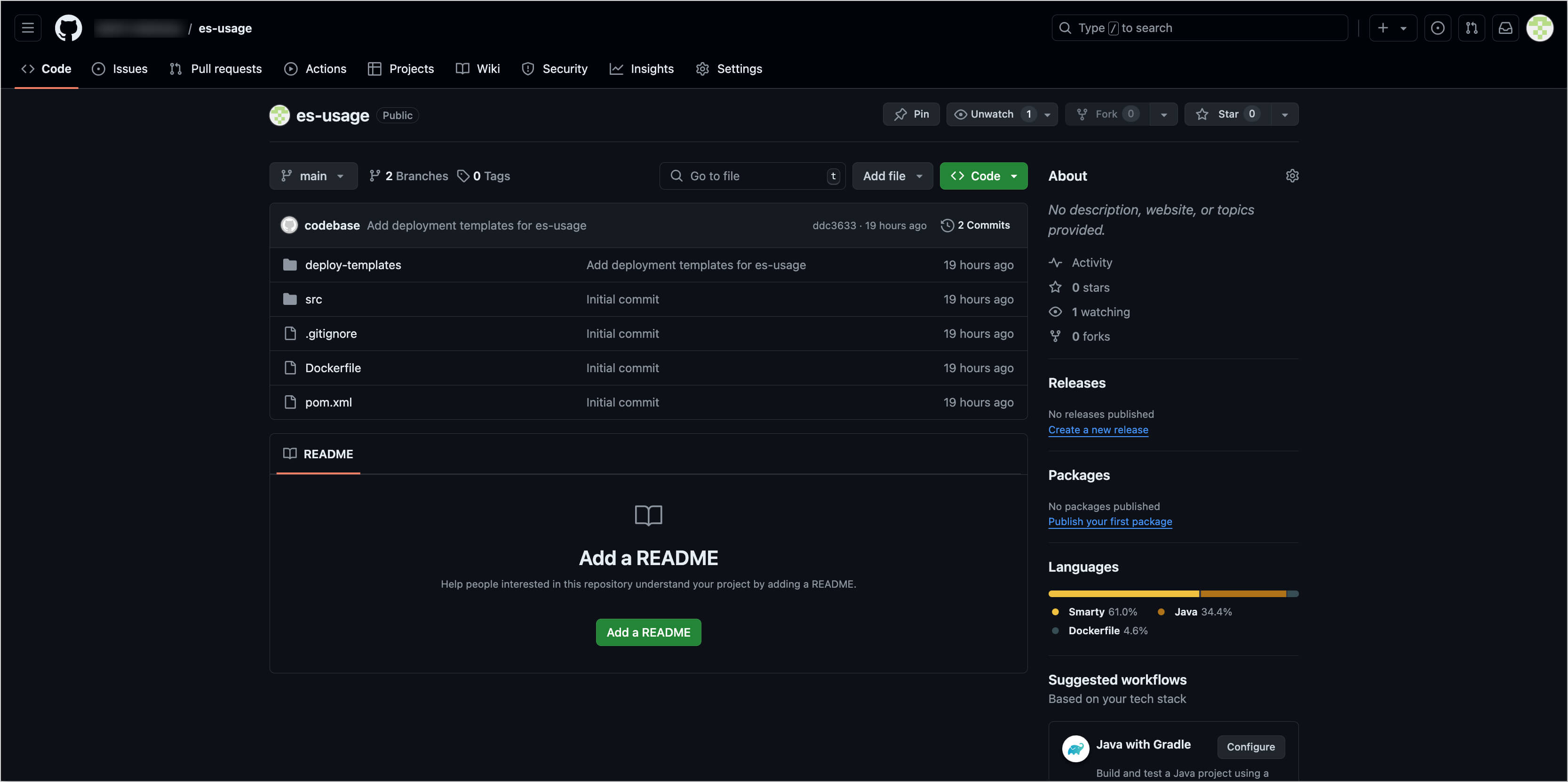
Task: Open the GitHub home page via the Octocat logo
Action: [68, 28]
